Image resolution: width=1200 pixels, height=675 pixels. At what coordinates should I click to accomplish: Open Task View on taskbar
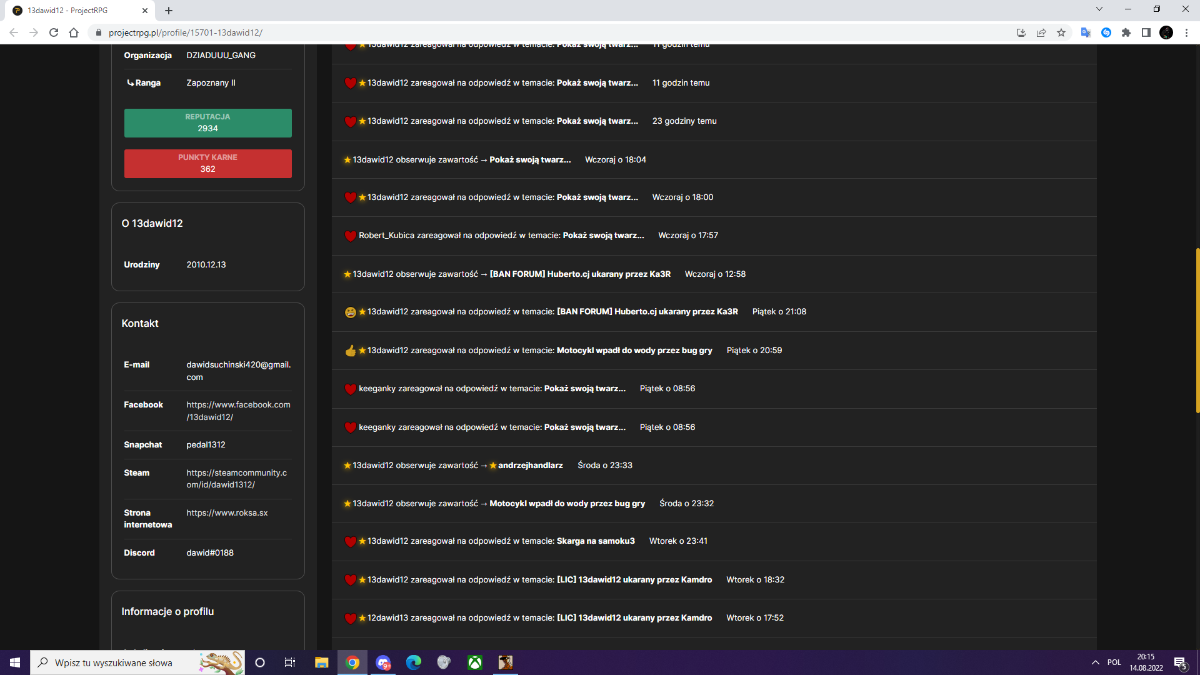[290, 662]
